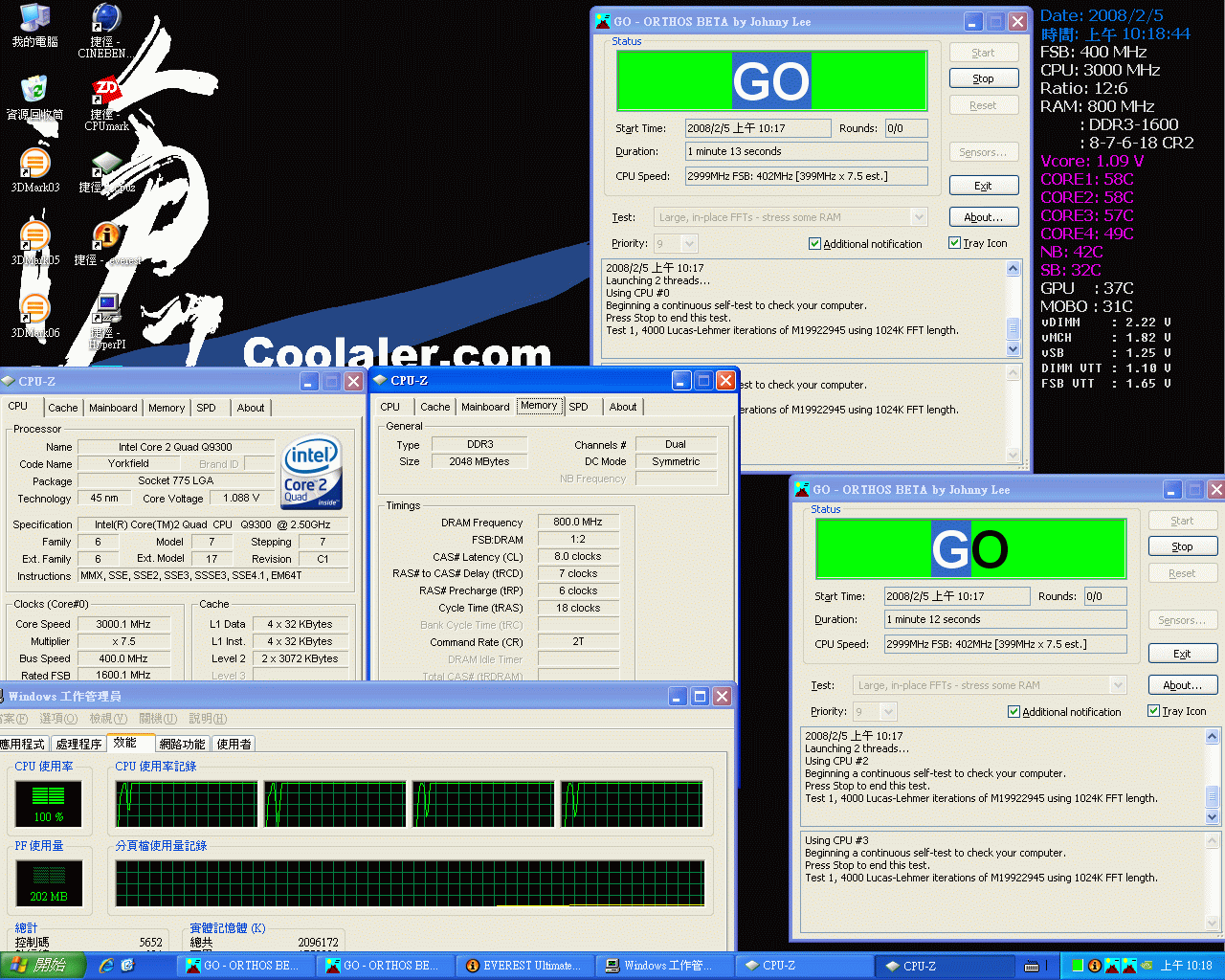Open the 資源回收筒 recycle bin icon
This screenshot has height=980, width=1225.
(x=34, y=99)
